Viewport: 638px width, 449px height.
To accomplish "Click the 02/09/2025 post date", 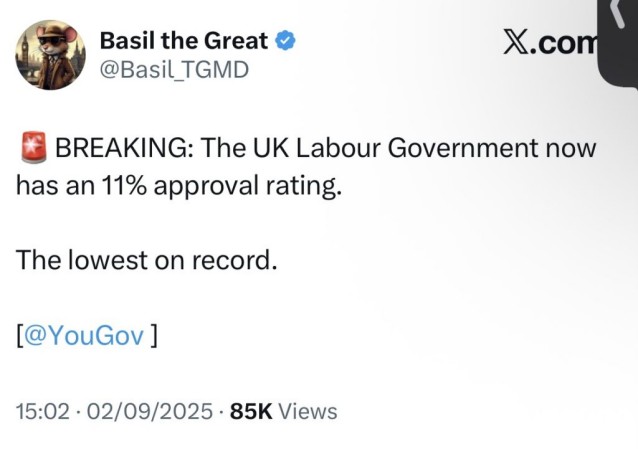I will tap(150, 411).
